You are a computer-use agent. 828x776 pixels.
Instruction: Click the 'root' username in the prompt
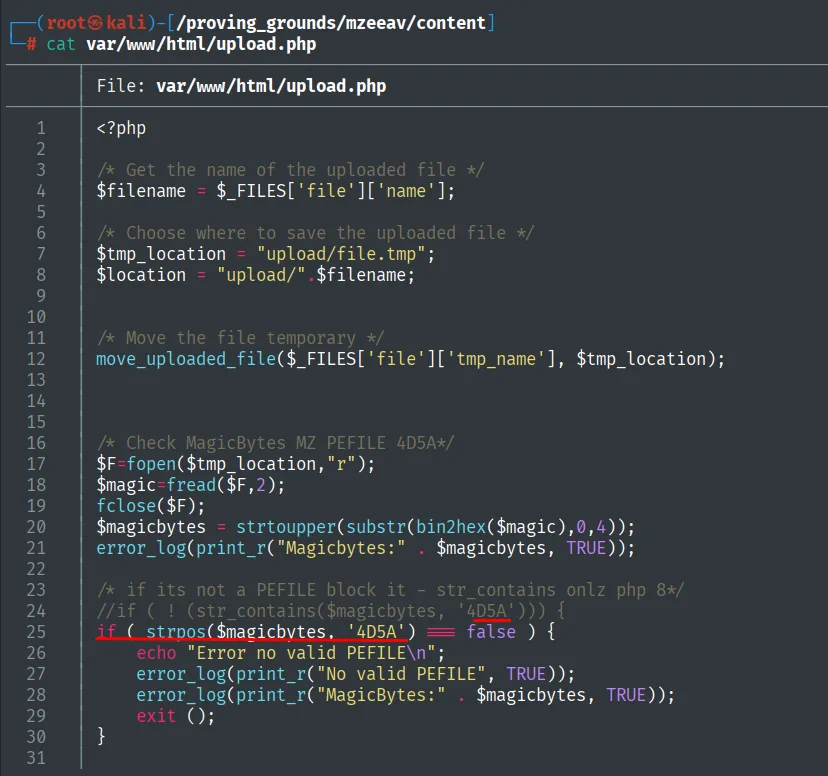(x=66, y=23)
